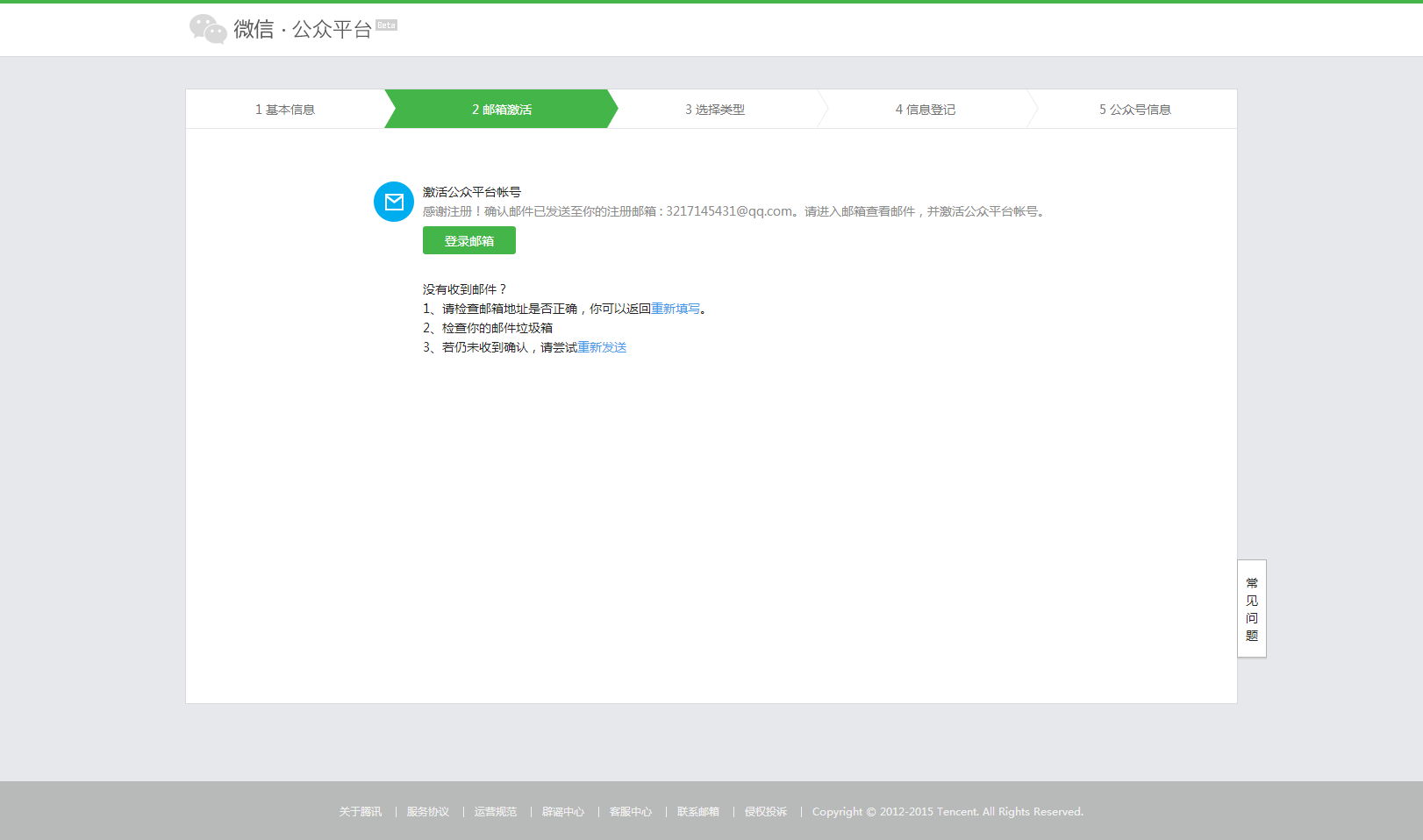
Task: View the 服务协议 footer link
Action: 428,812
